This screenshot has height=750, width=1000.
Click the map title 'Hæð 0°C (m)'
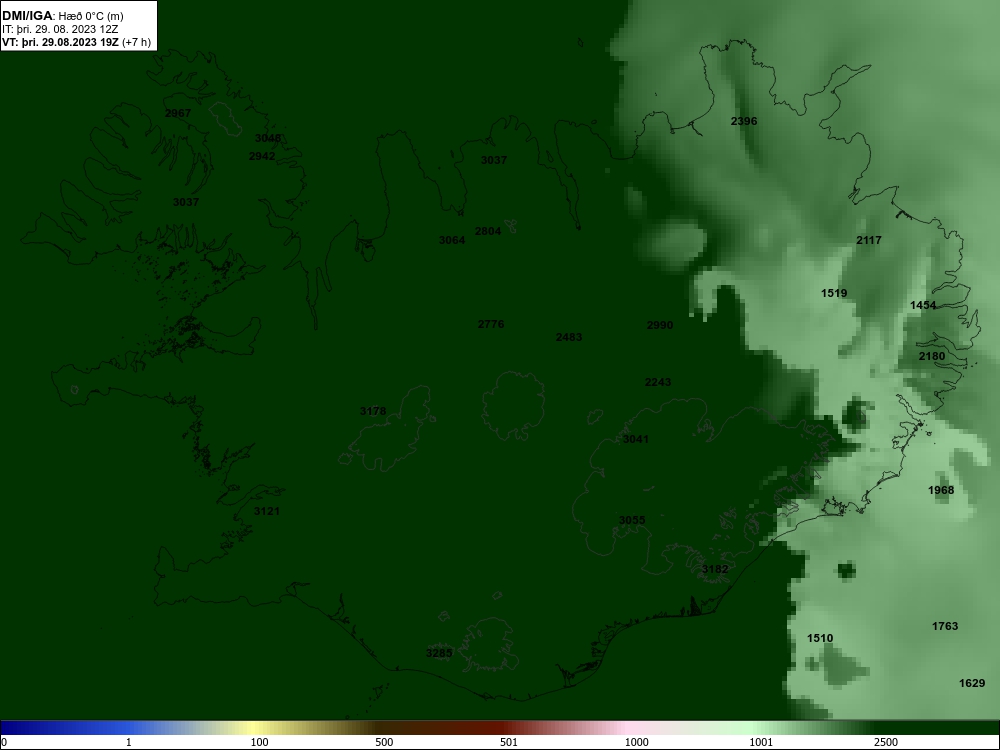(91, 16)
